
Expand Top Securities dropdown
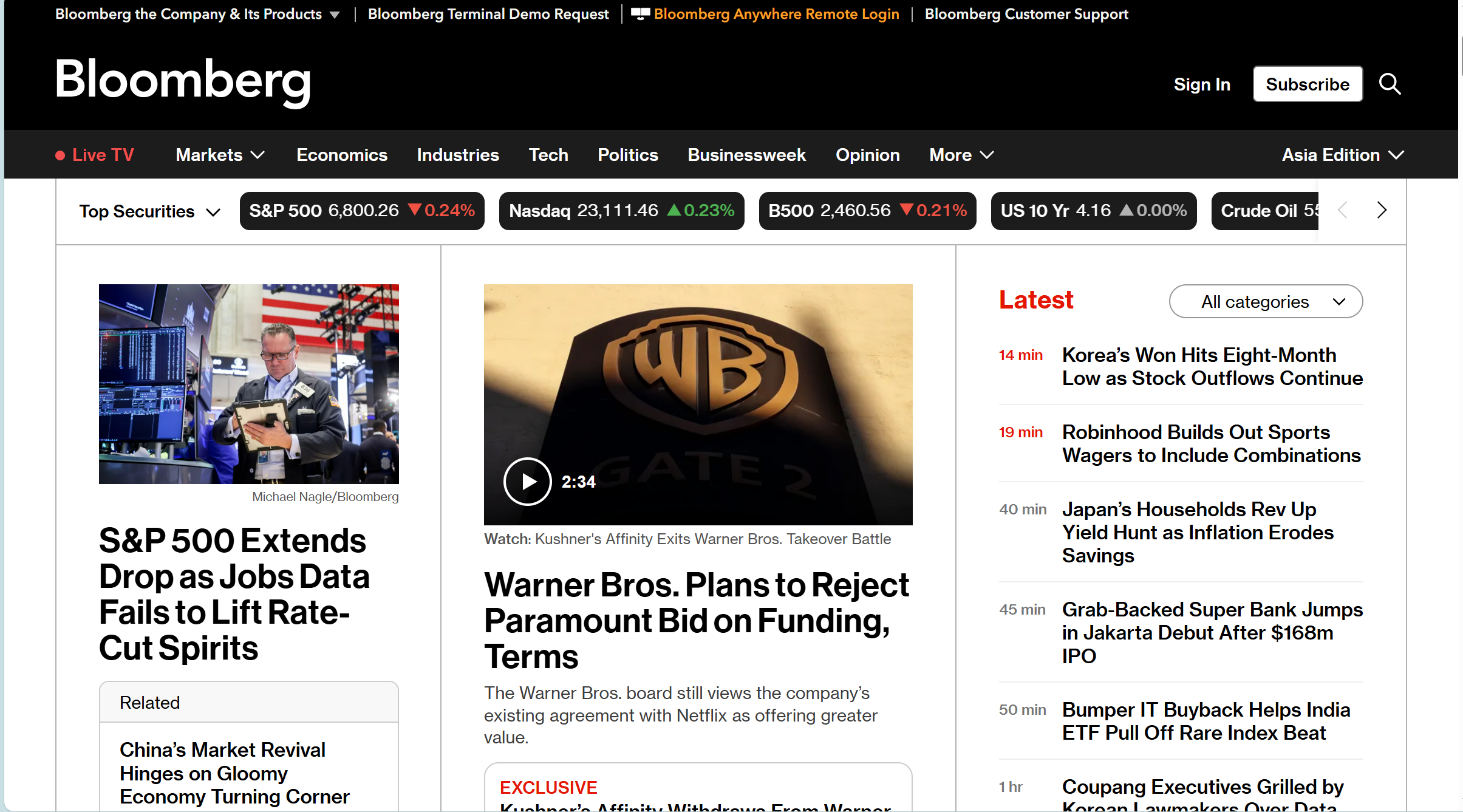149,211
